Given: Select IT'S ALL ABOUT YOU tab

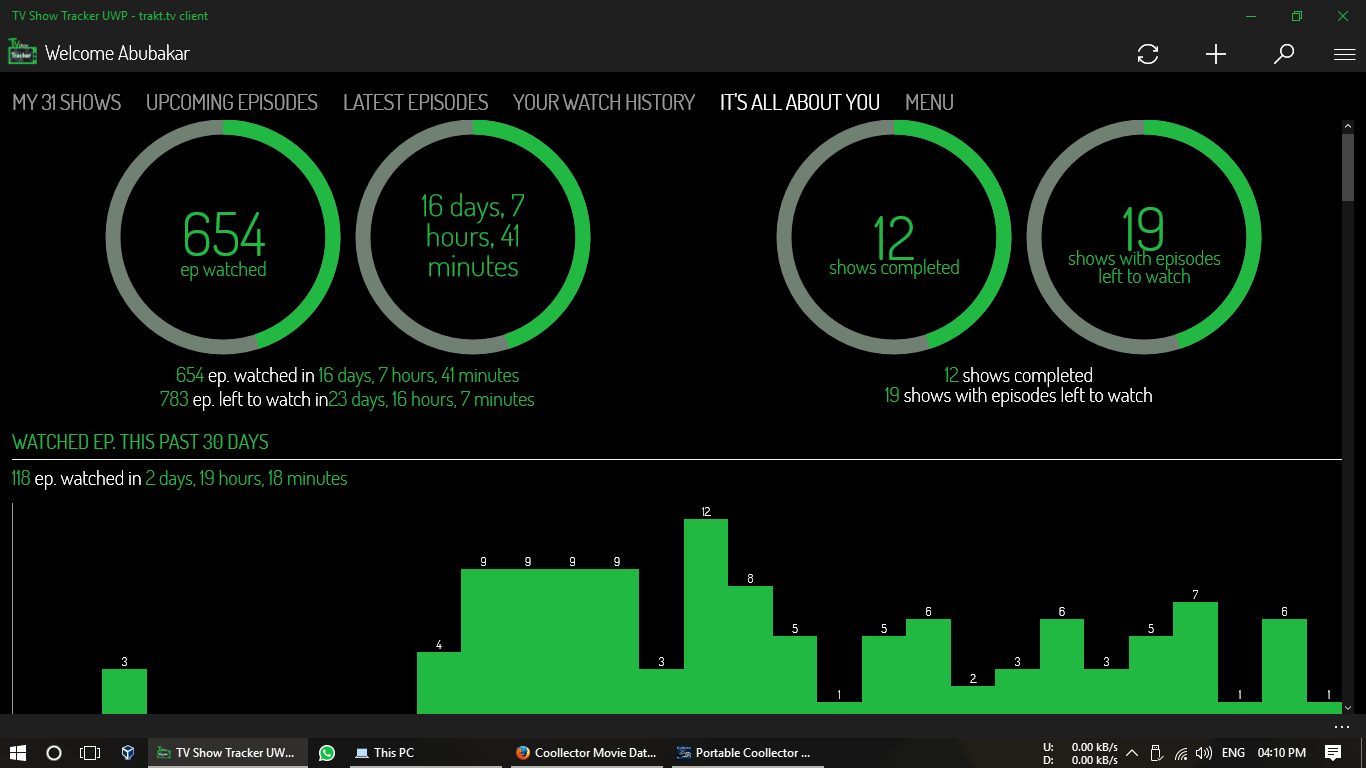Looking at the screenshot, I should point(800,102).
